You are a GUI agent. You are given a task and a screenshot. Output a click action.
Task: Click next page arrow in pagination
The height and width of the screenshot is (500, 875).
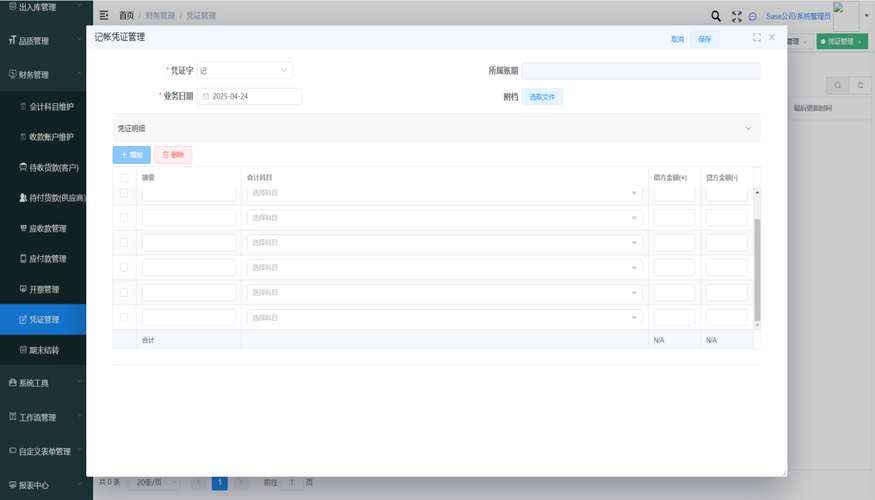(241, 482)
